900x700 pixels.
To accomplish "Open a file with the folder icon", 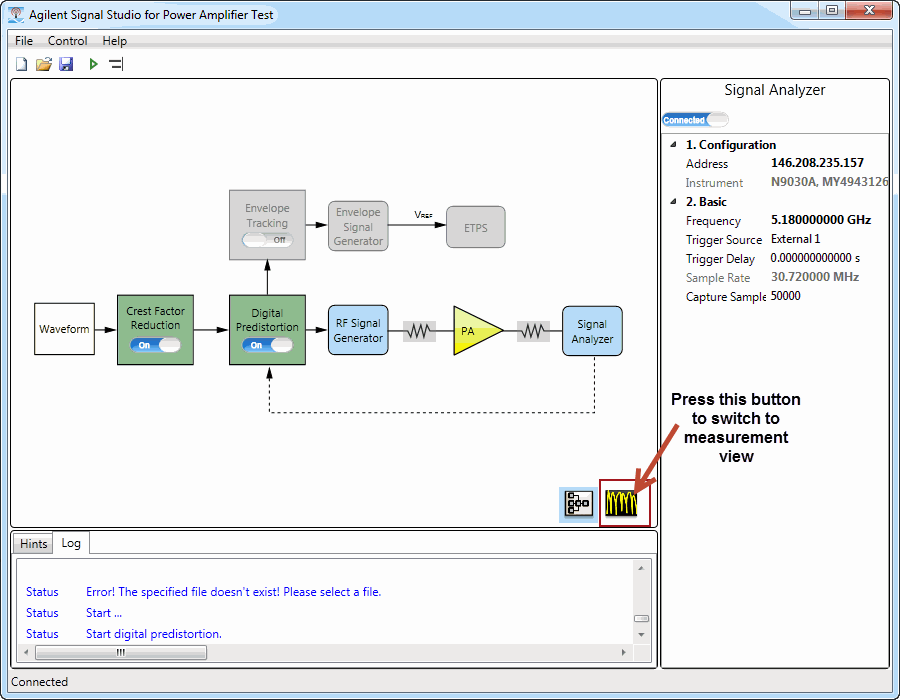I will 44,64.
